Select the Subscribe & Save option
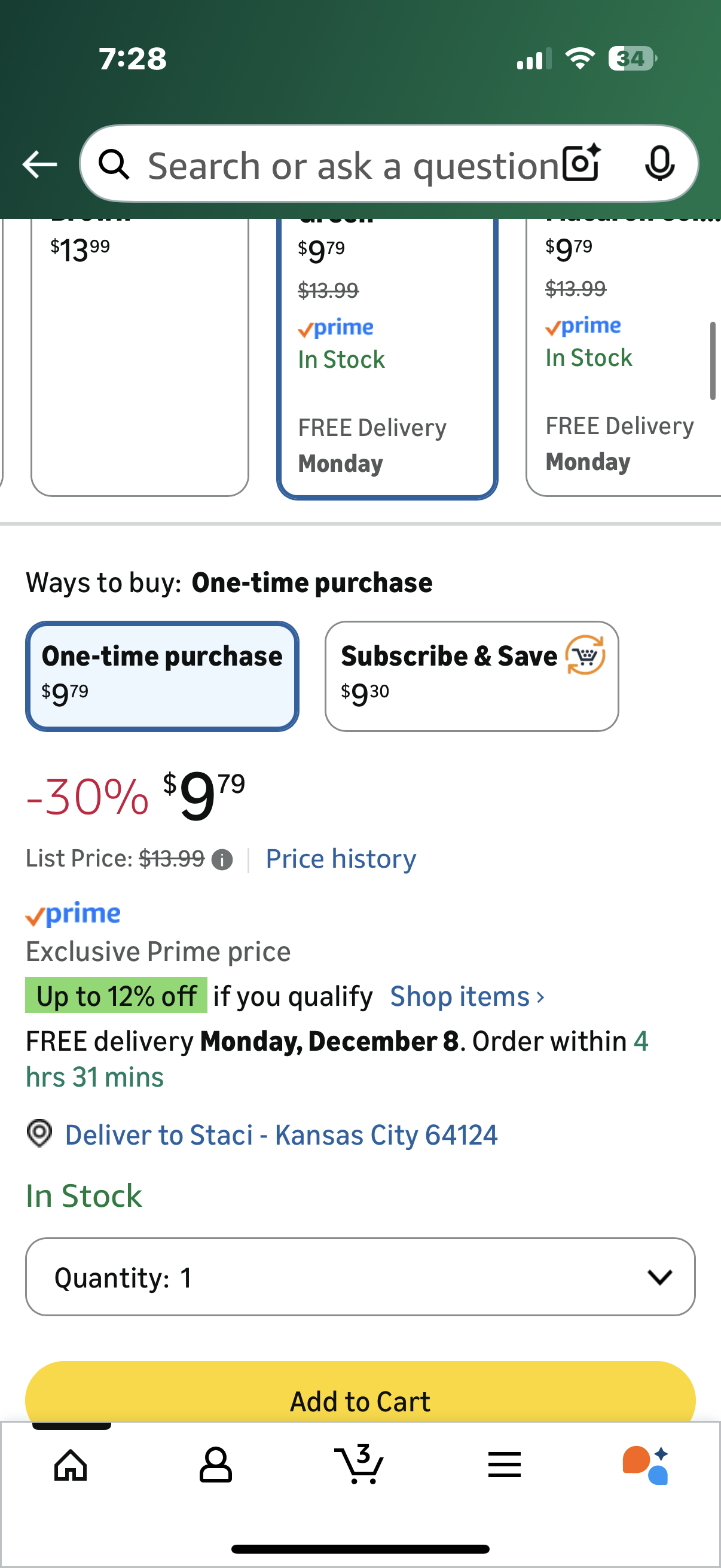The height and width of the screenshot is (1568, 721). (x=472, y=676)
